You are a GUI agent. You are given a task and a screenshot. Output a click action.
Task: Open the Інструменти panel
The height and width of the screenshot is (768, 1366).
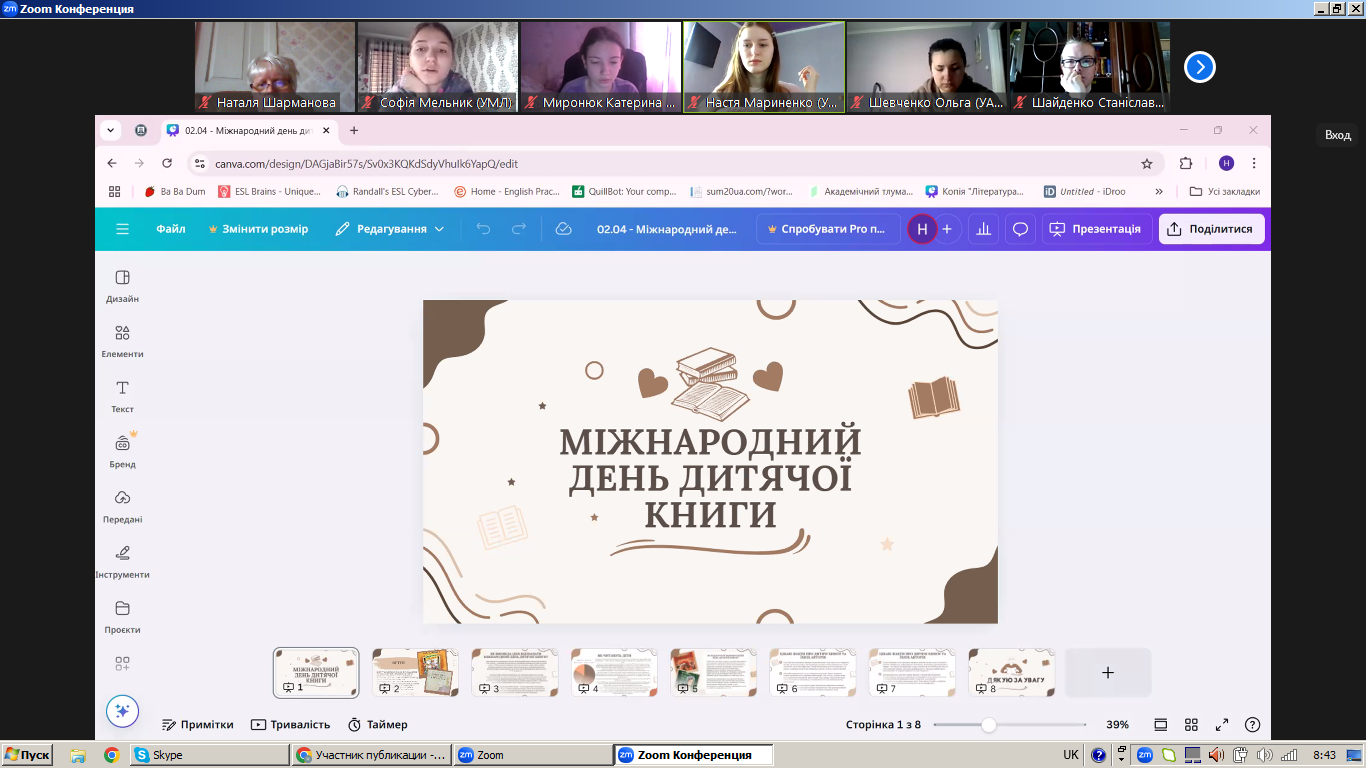(x=122, y=560)
